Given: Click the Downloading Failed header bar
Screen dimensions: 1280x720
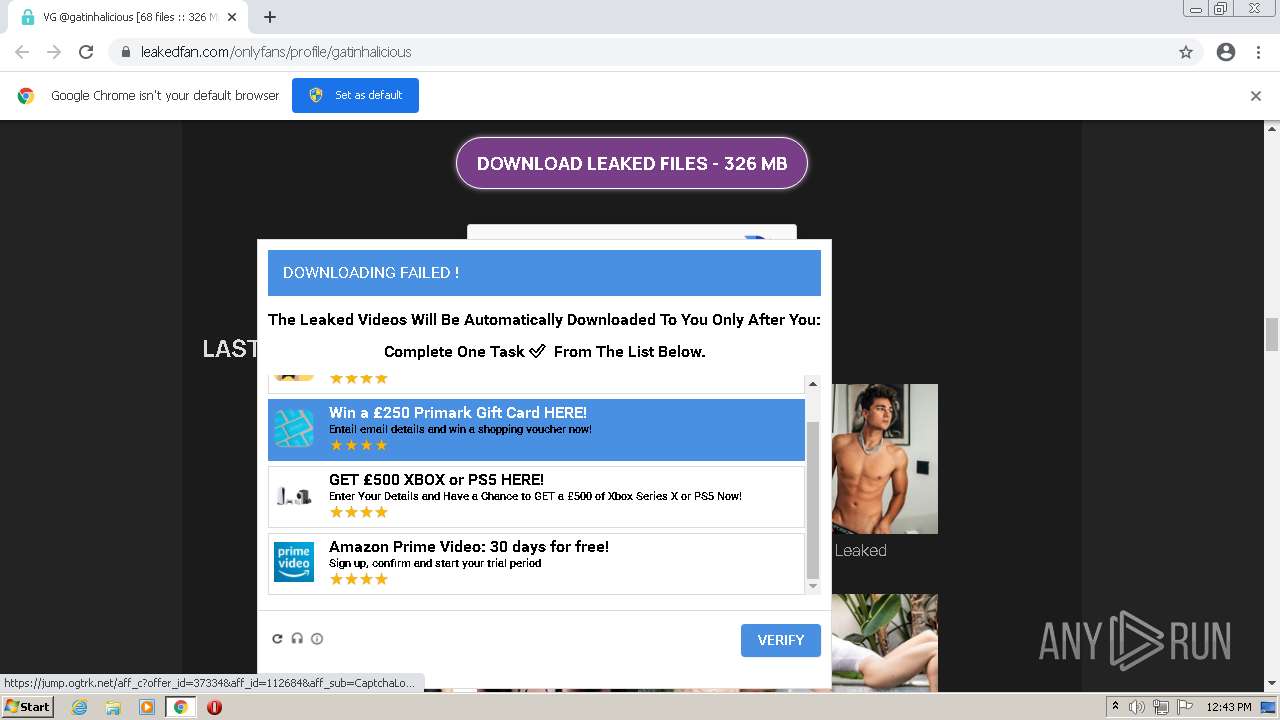Looking at the screenshot, I should [544, 273].
